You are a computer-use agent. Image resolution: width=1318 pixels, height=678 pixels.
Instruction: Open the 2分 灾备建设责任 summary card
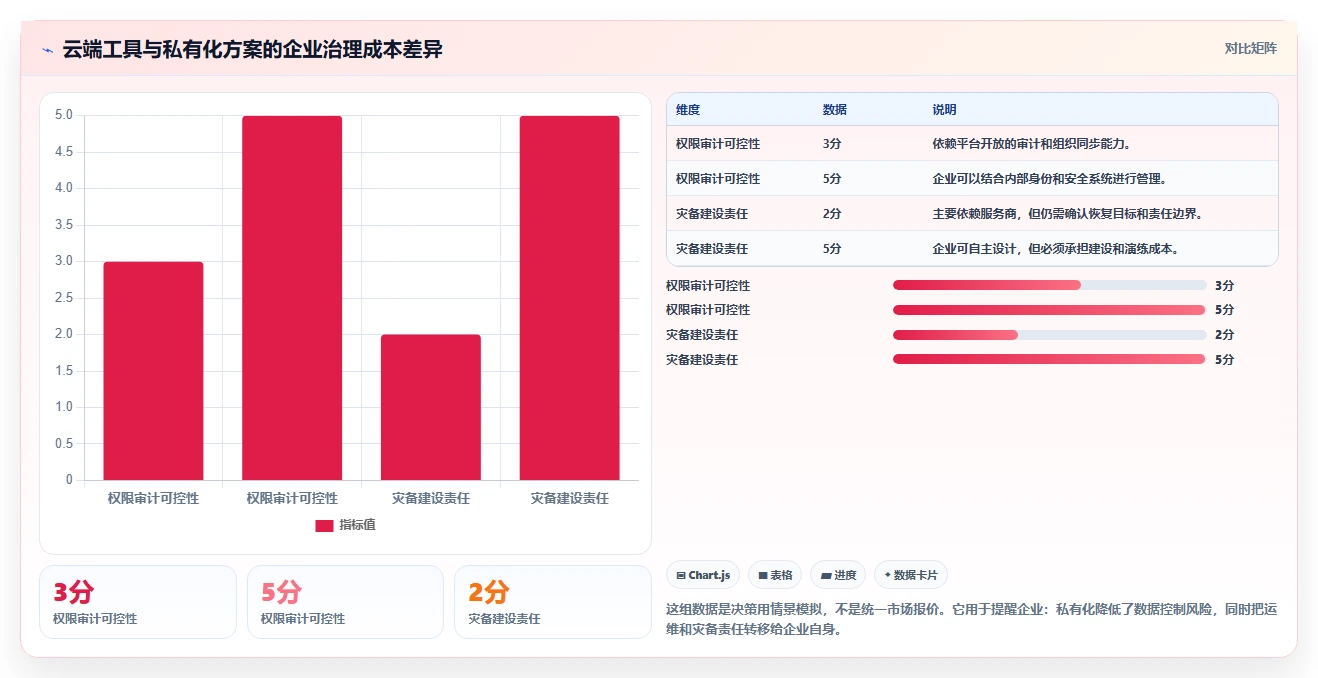click(x=553, y=602)
